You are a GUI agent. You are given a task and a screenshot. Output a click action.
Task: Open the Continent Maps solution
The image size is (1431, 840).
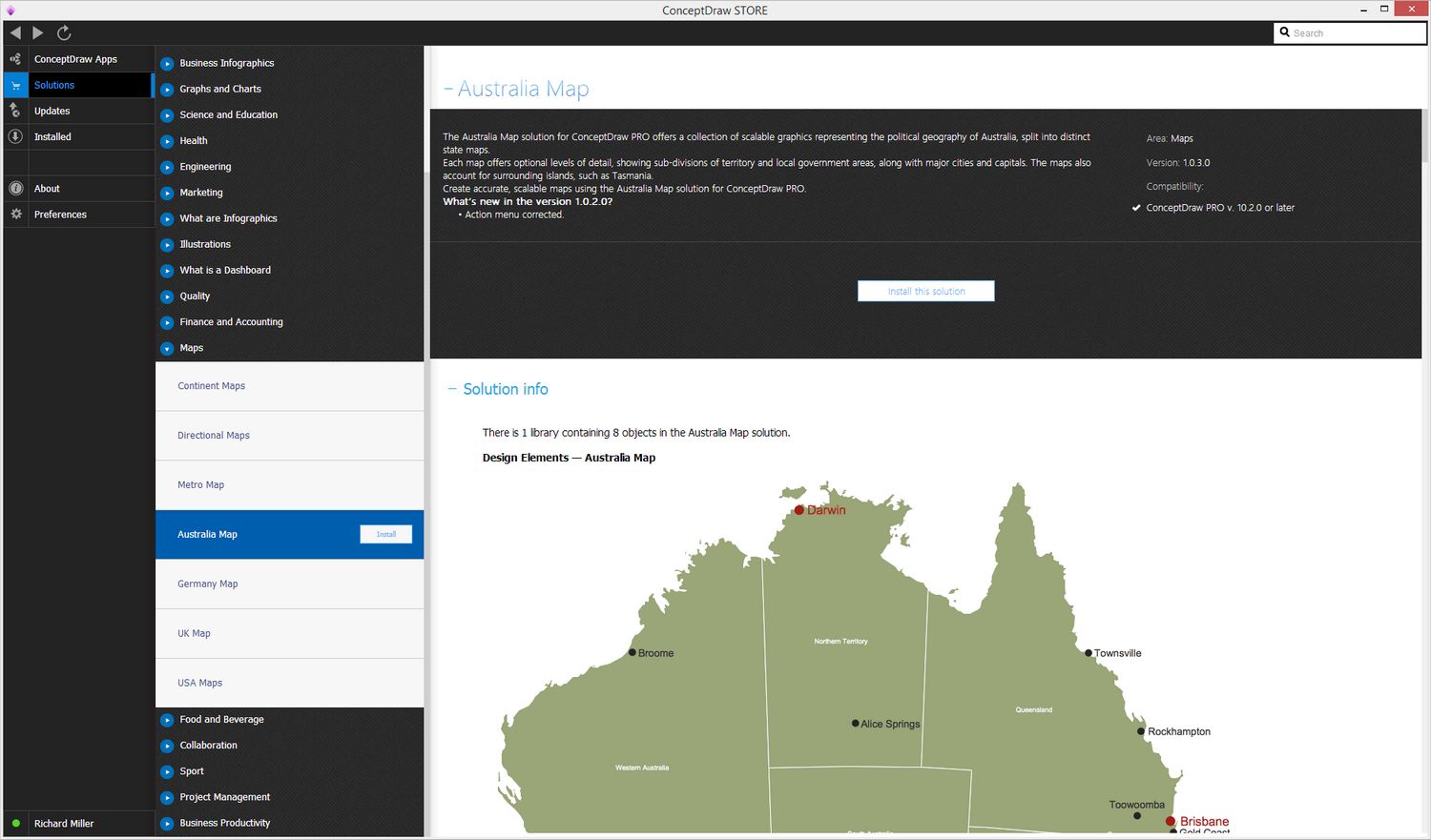(x=289, y=386)
